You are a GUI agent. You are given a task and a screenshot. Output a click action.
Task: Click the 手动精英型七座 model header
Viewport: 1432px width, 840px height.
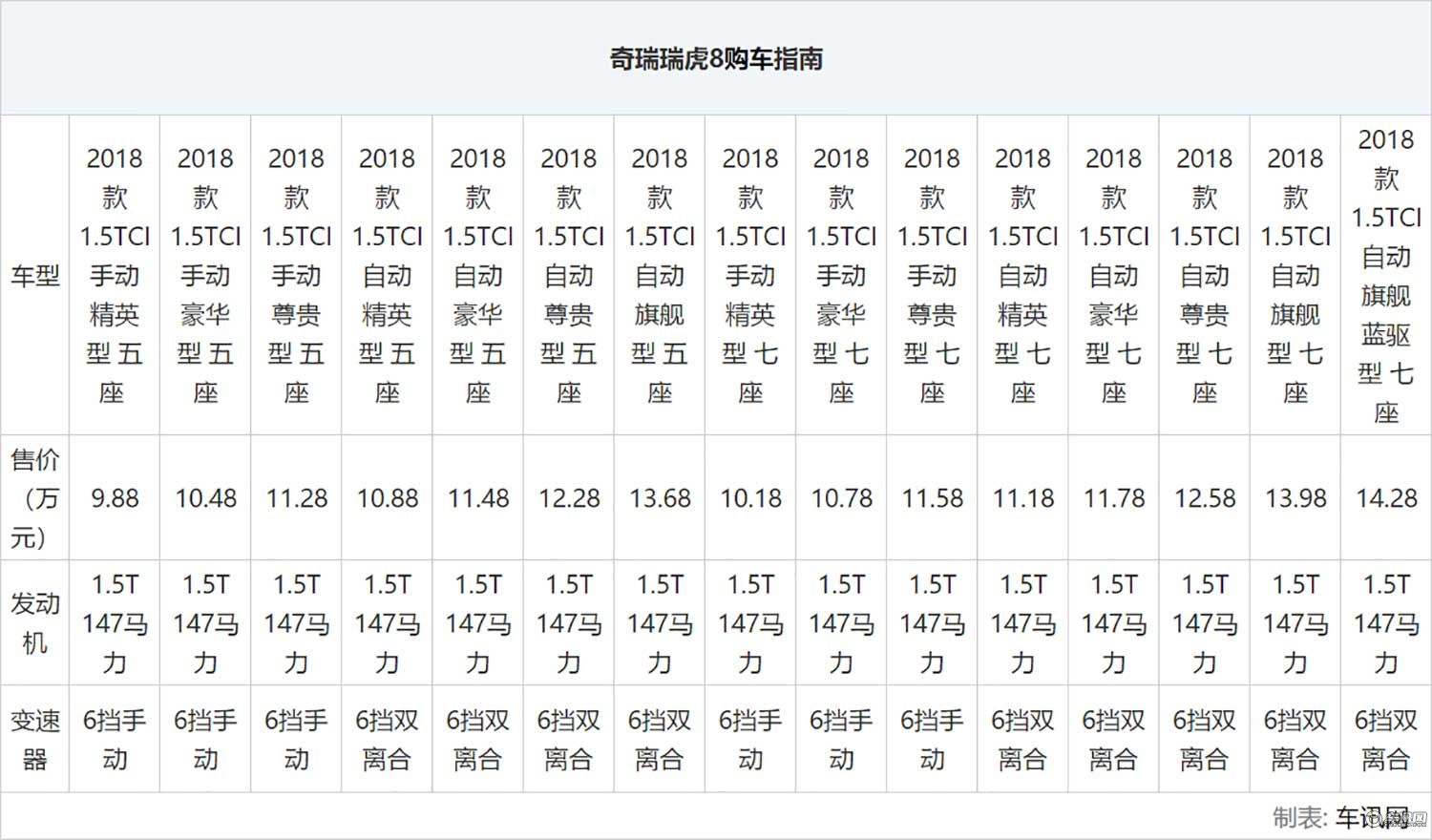(x=750, y=275)
